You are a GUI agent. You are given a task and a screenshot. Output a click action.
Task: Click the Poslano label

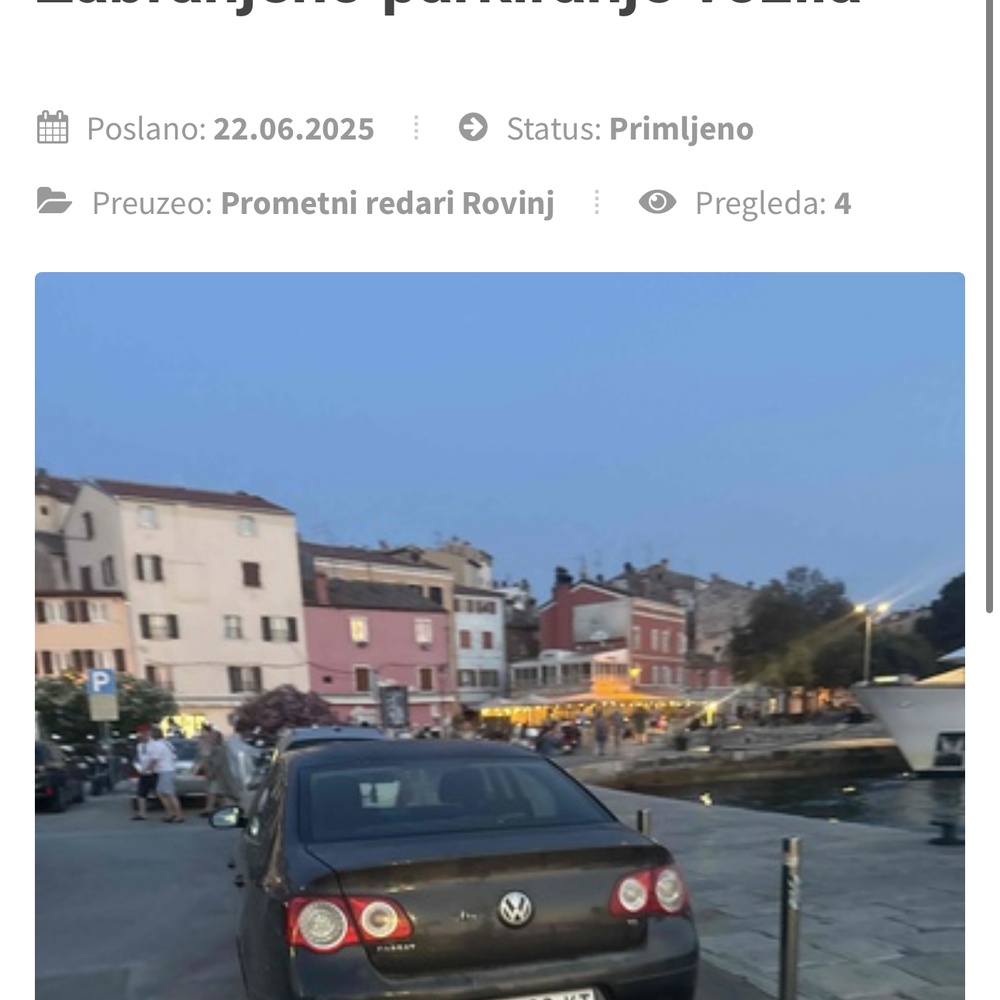147,129
